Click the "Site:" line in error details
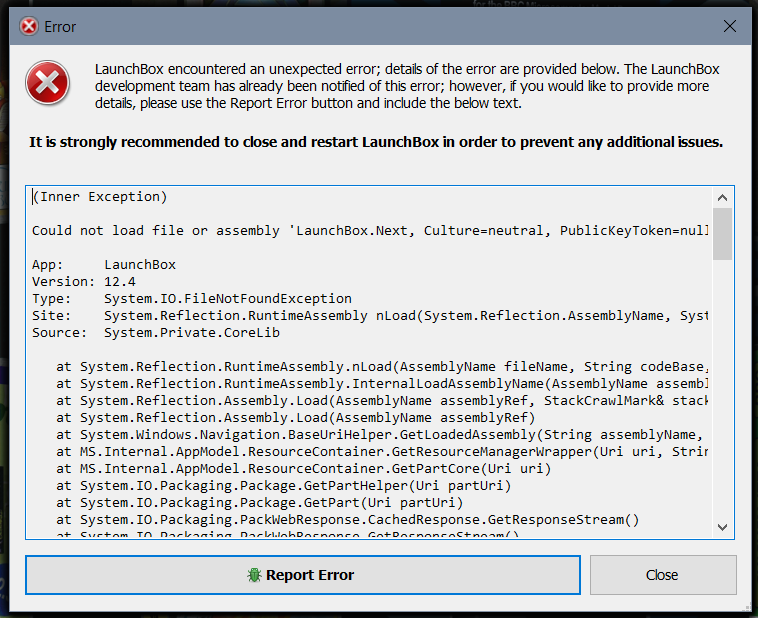This screenshot has width=758, height=618. [370, 315]
